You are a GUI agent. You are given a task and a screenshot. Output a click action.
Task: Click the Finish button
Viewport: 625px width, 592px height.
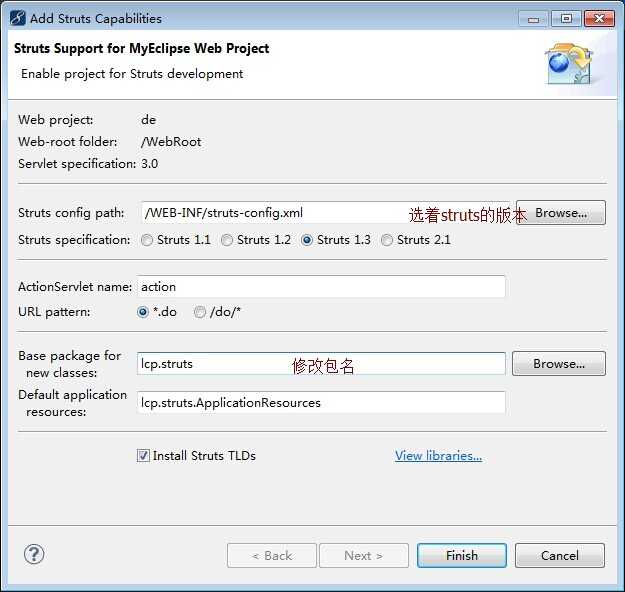click(462, 555)
